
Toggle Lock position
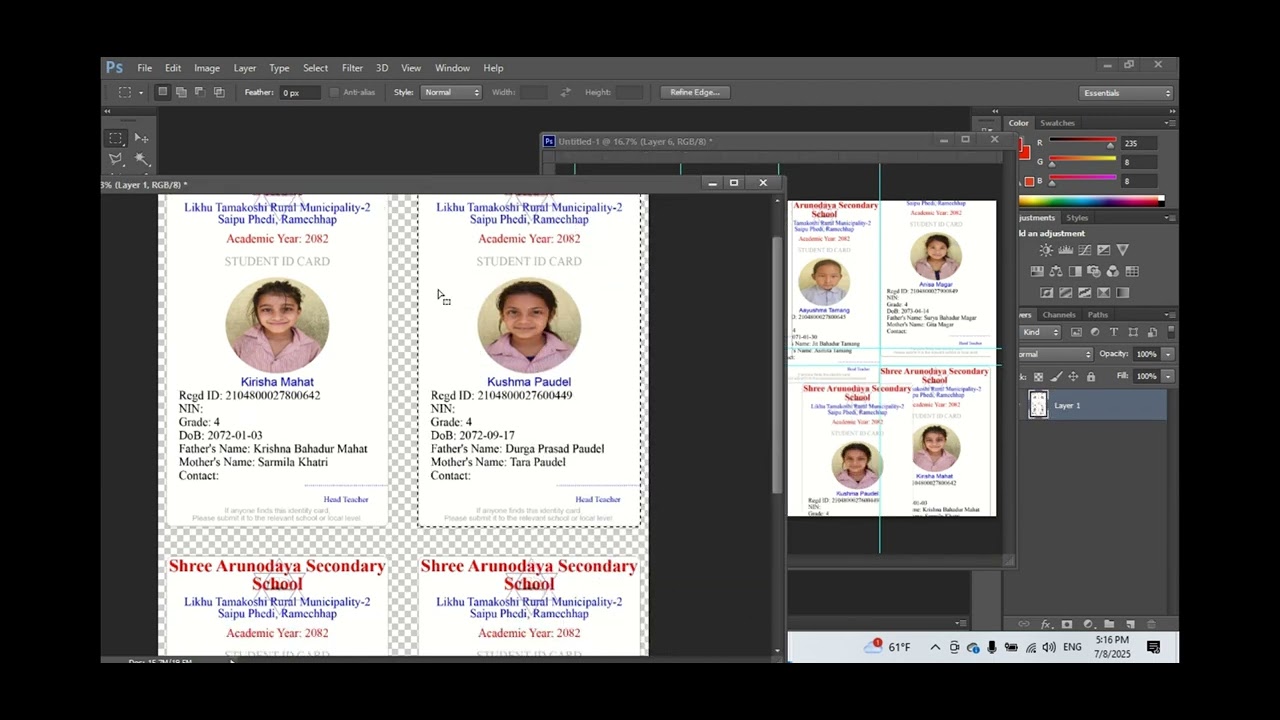(x=1073, y=377)
